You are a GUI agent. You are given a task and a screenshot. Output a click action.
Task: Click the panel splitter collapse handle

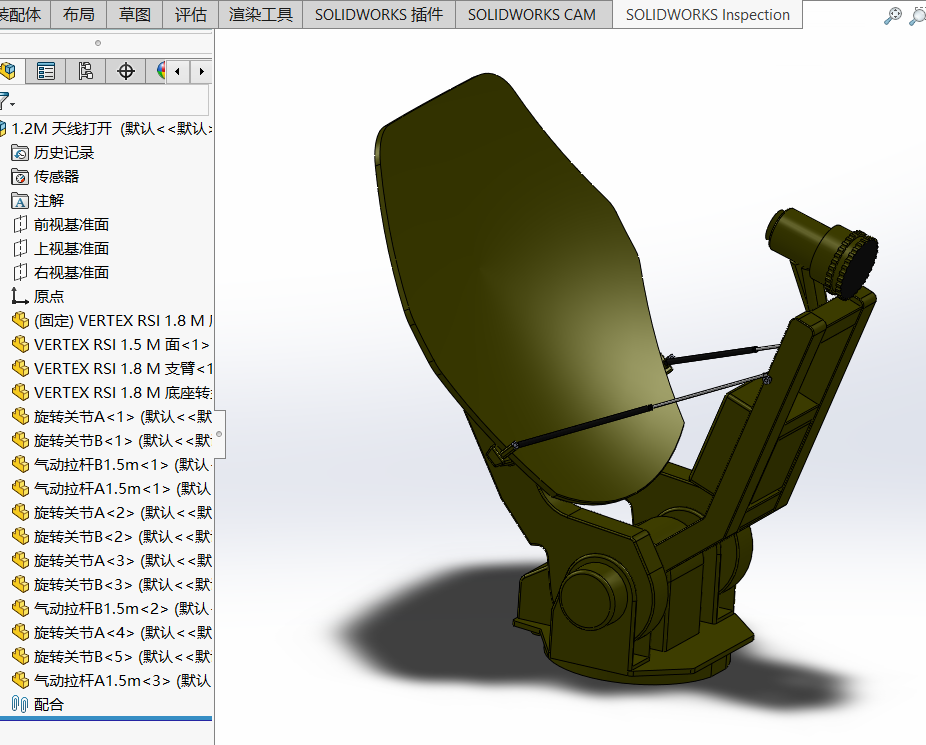pyautogui.click(x=219, y=434)
